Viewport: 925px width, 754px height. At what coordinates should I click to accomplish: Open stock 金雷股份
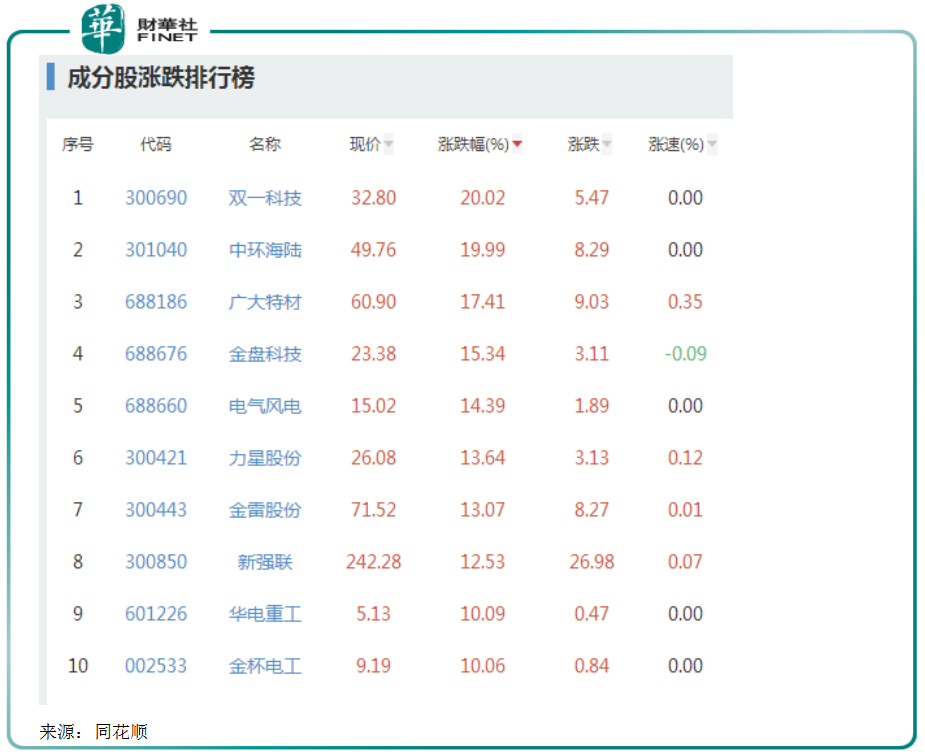(265, 509)
